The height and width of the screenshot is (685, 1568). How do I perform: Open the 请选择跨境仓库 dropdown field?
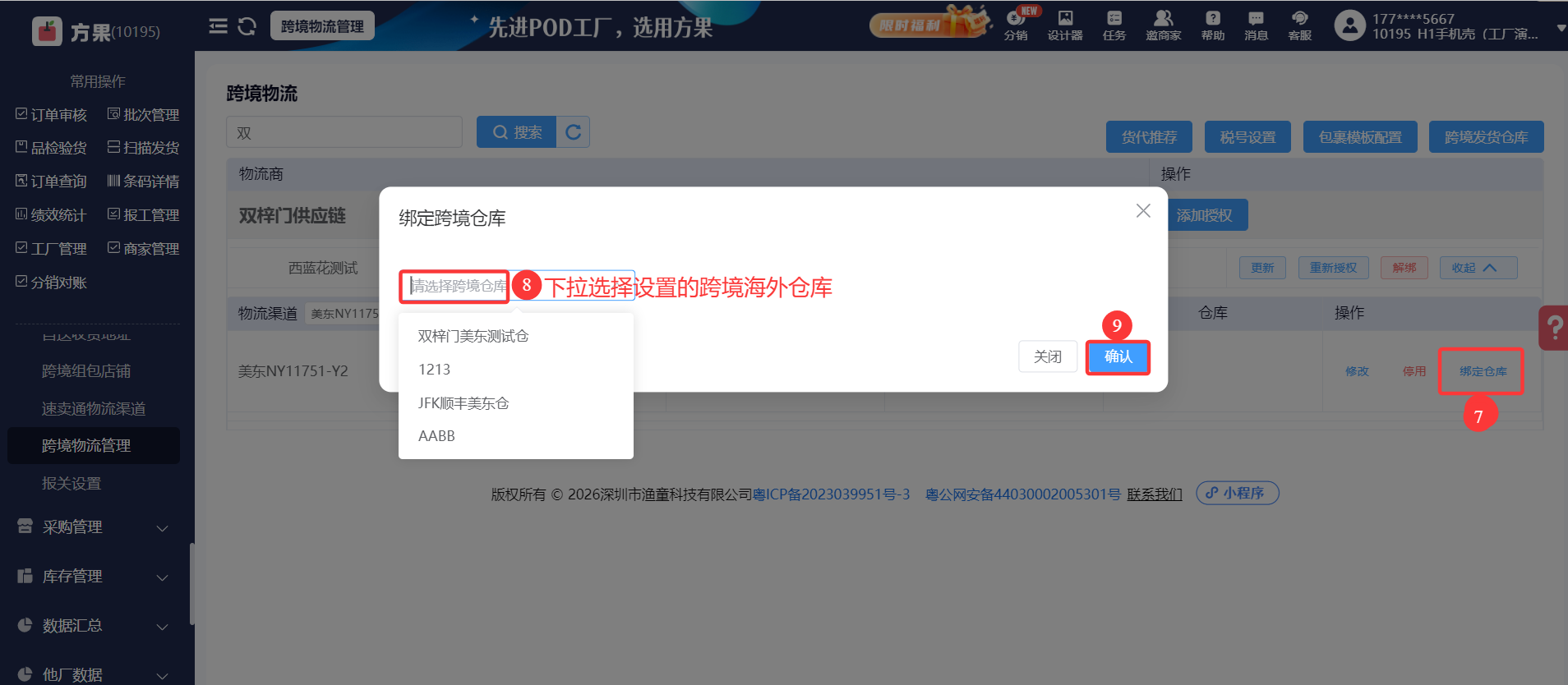click(x=517, y=286)
